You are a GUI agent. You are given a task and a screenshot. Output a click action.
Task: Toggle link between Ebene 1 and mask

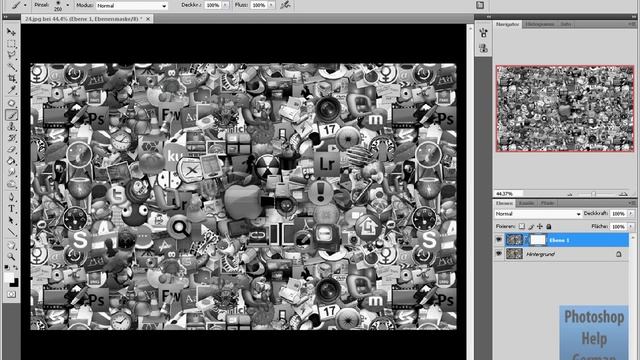click(527, 240)
